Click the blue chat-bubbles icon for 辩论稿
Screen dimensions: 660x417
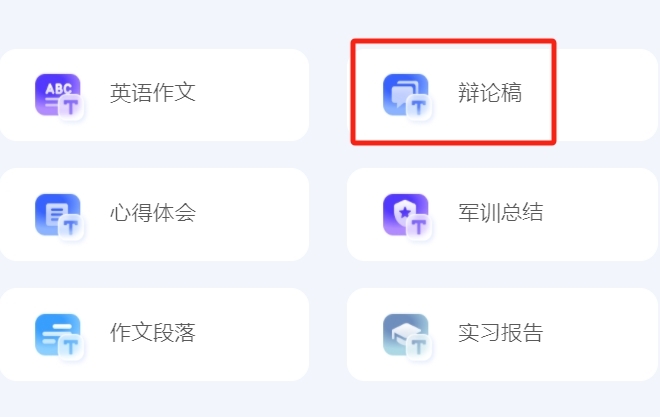[x=406, y=95]
